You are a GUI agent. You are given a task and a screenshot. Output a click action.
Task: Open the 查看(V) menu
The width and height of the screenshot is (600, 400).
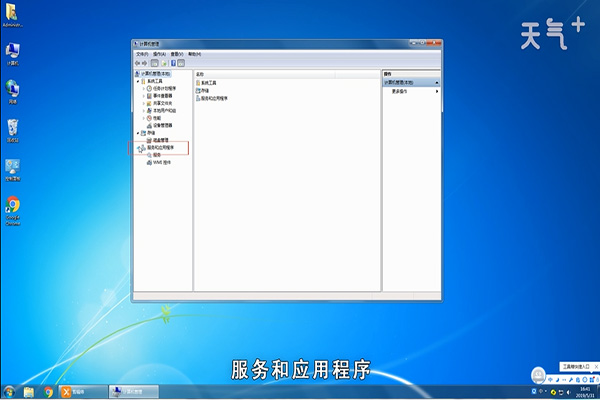coord(177,54)
